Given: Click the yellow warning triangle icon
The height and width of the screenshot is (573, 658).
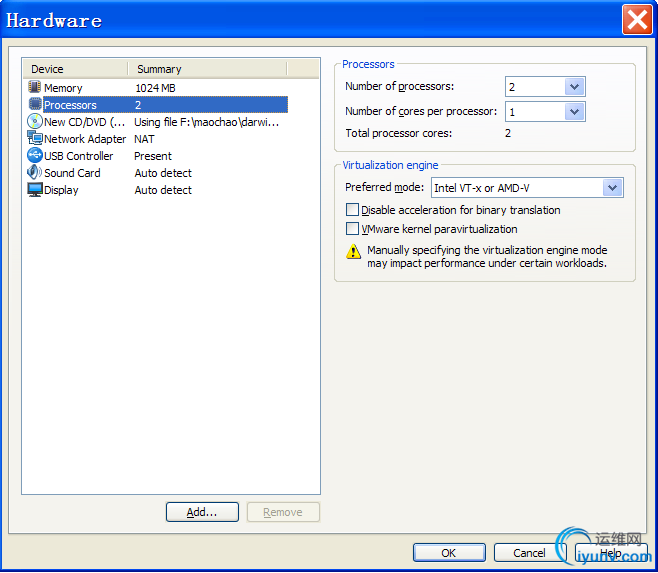Looking at the screenshot, I should click(x=353, y=252).
